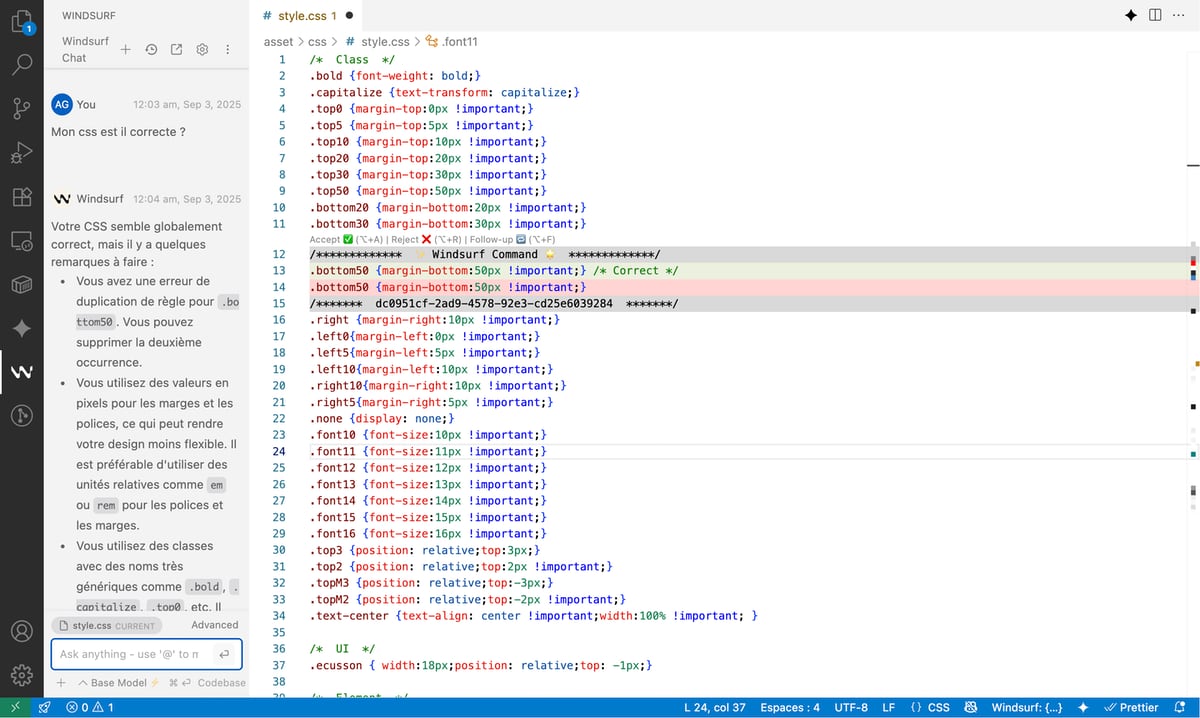1200x718 pixels.
Task: Click the WINDSURF panel title
Action: tap(87, 16)
